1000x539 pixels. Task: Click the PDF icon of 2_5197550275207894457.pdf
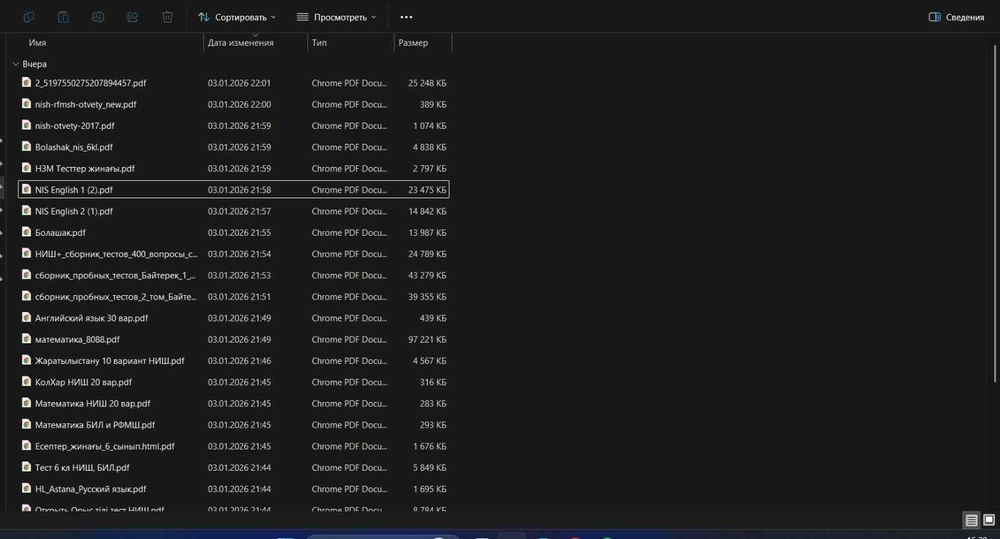click(x=26, y=82)
